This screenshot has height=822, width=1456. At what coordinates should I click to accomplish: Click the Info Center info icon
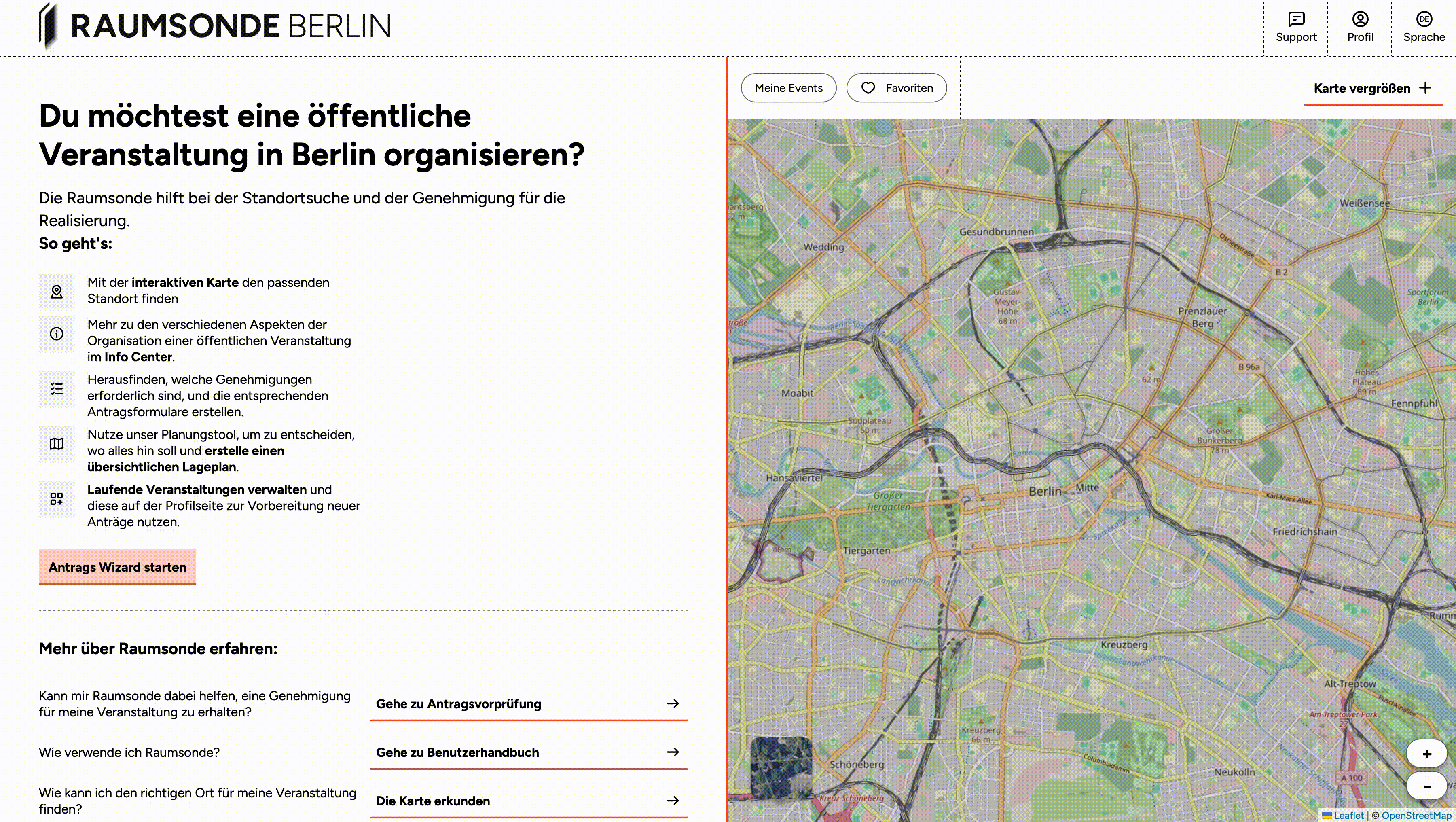(x=57, y=334)
